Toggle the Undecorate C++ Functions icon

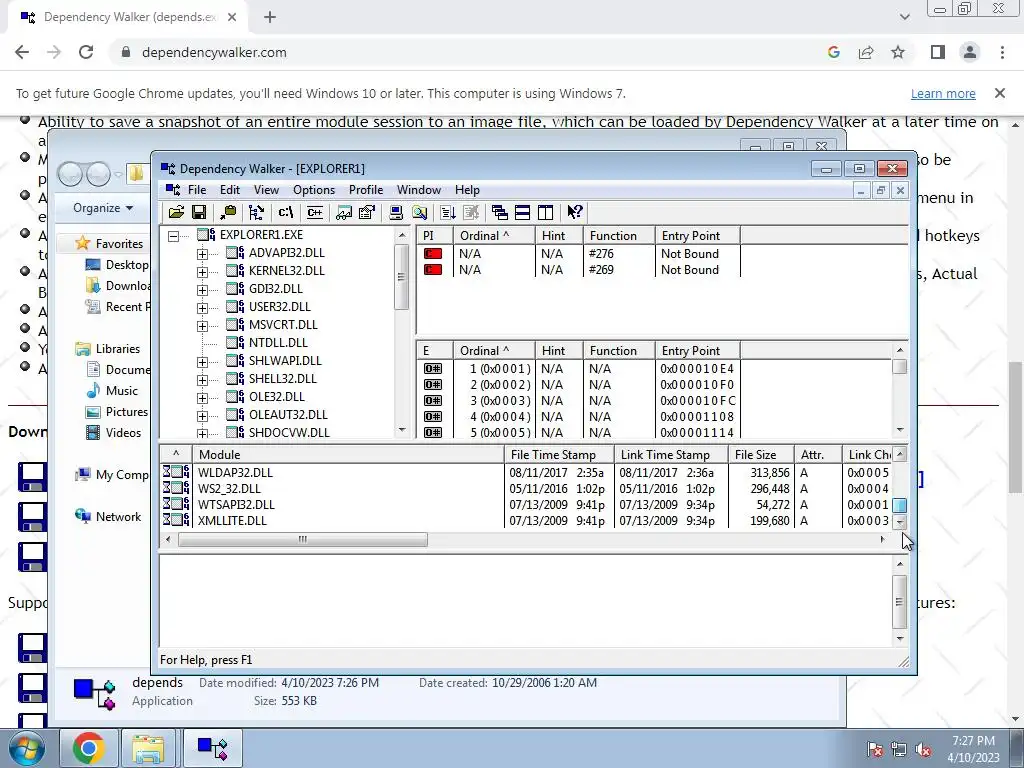pos(315,212)
